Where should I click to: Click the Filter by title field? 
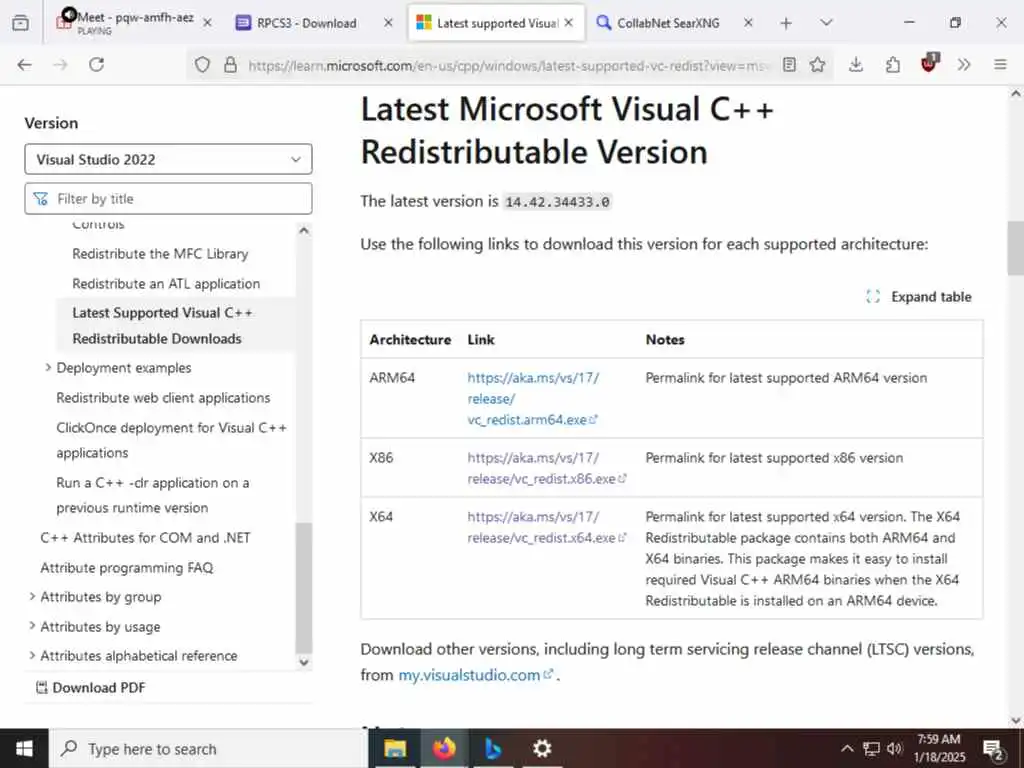[x=168, y=199]
